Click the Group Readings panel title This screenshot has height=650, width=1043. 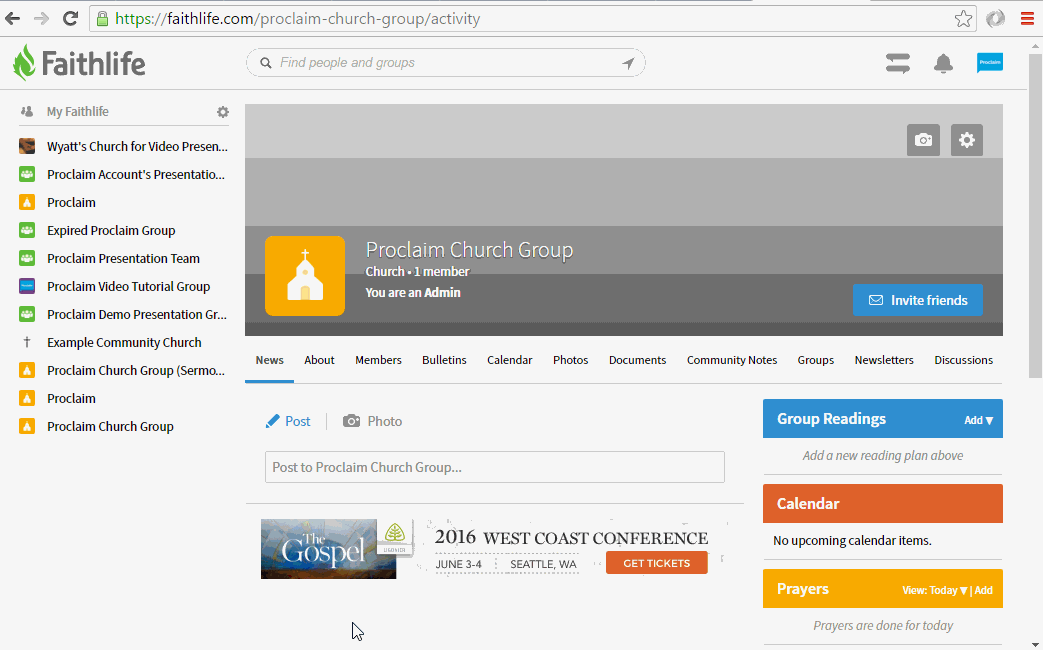coord(831,418)
